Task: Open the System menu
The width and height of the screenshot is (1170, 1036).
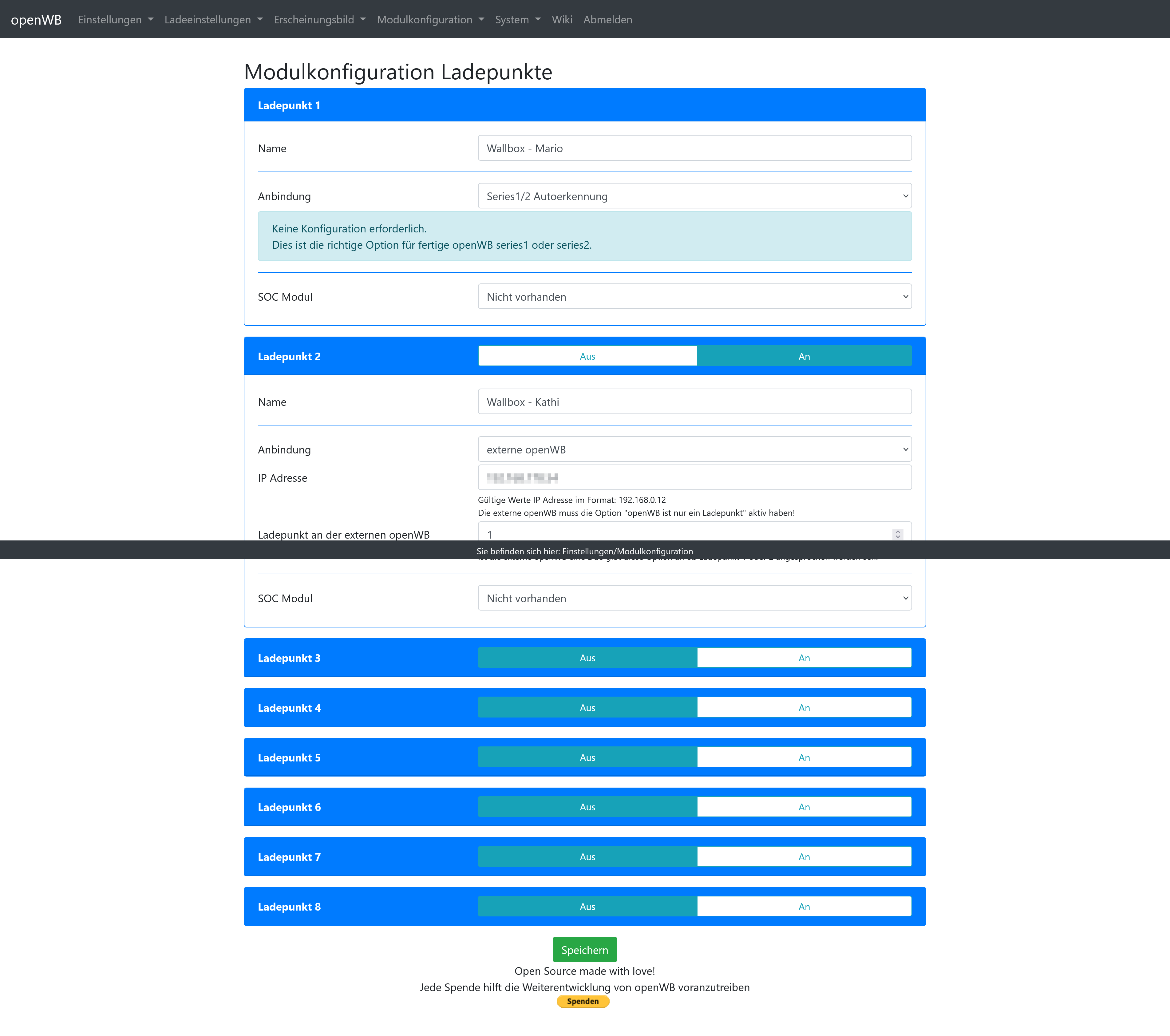Action: (517, 19)
